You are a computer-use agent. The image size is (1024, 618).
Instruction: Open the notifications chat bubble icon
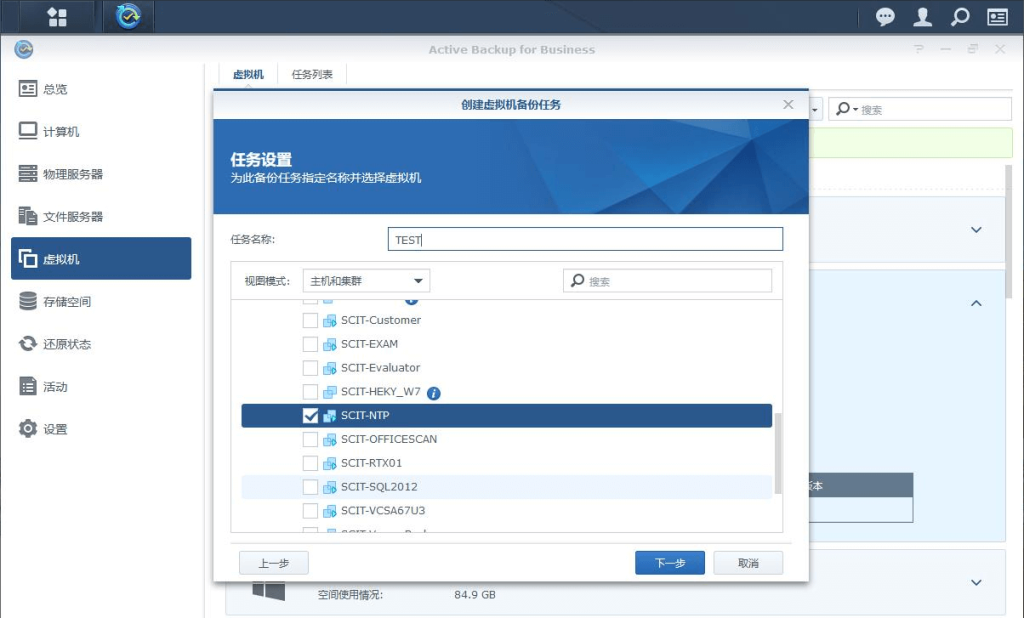click(x=885, y=16)
